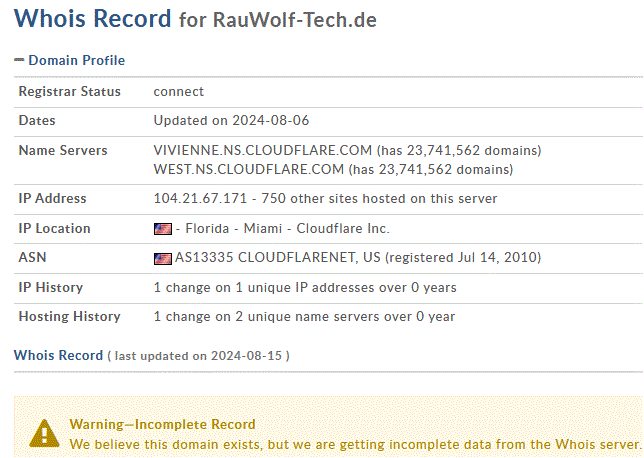
Task: Collapse the Domain Profile section
Action: click(x=19, y=60)
